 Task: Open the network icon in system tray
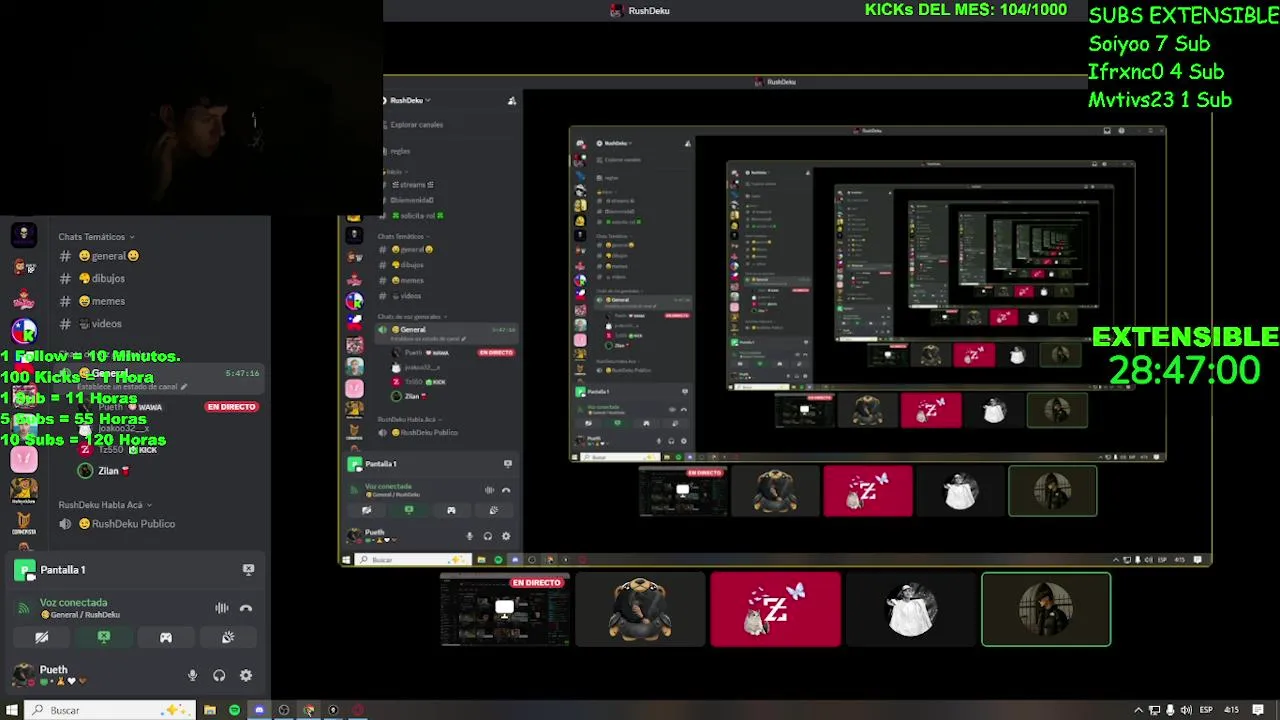pyautogui.click(x=1155, y=710)
